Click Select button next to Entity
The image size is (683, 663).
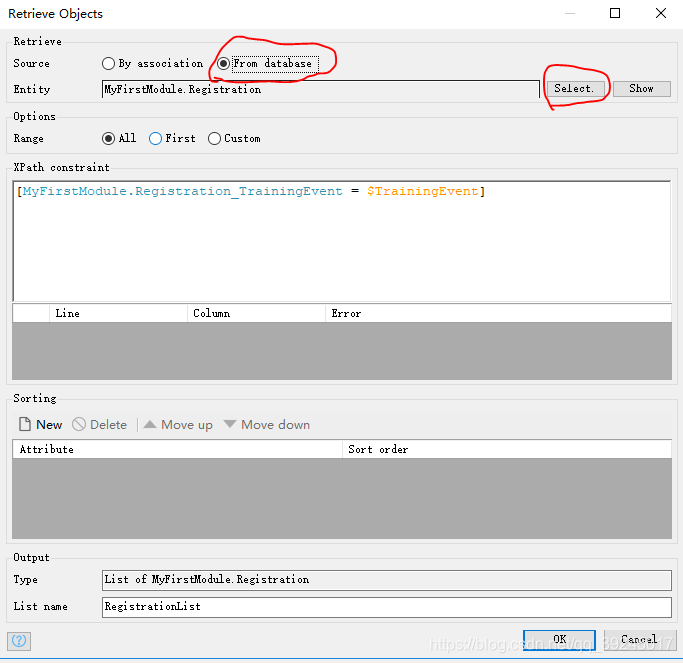(574, 88)
